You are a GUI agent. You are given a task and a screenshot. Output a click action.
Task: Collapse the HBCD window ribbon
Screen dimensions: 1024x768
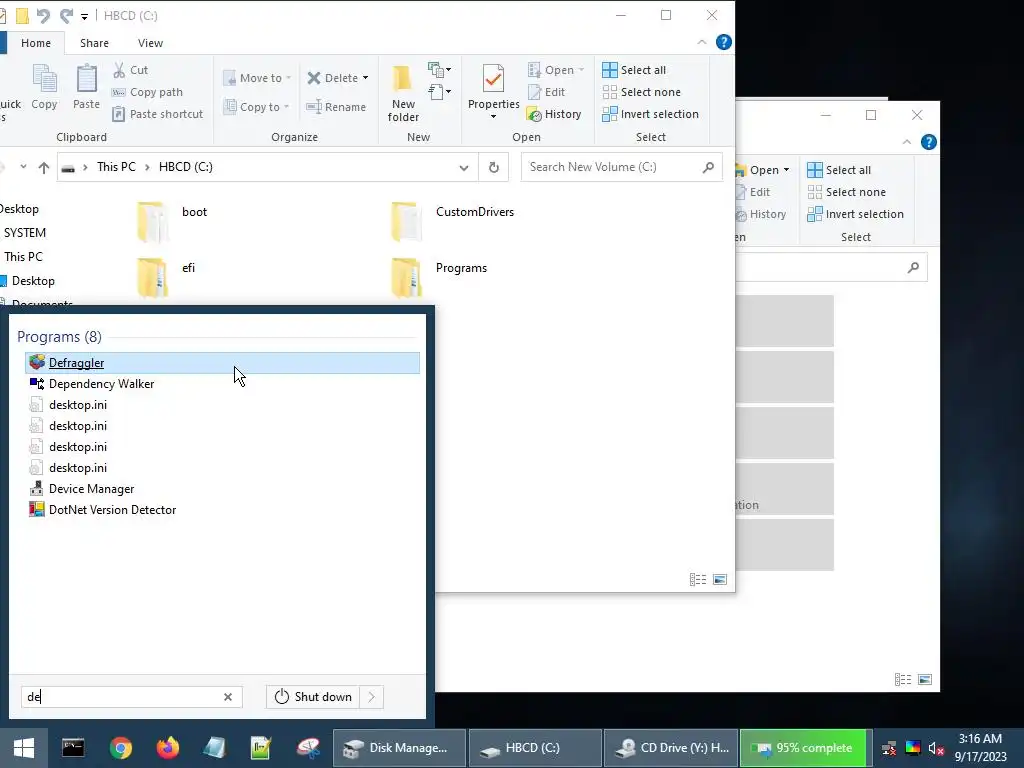click(701, 42)
